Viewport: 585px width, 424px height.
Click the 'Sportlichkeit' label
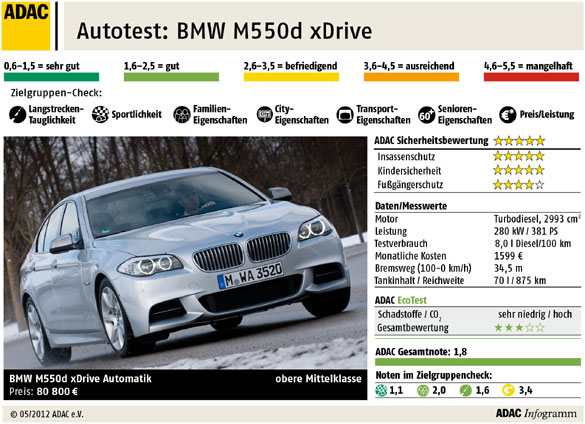137,114
